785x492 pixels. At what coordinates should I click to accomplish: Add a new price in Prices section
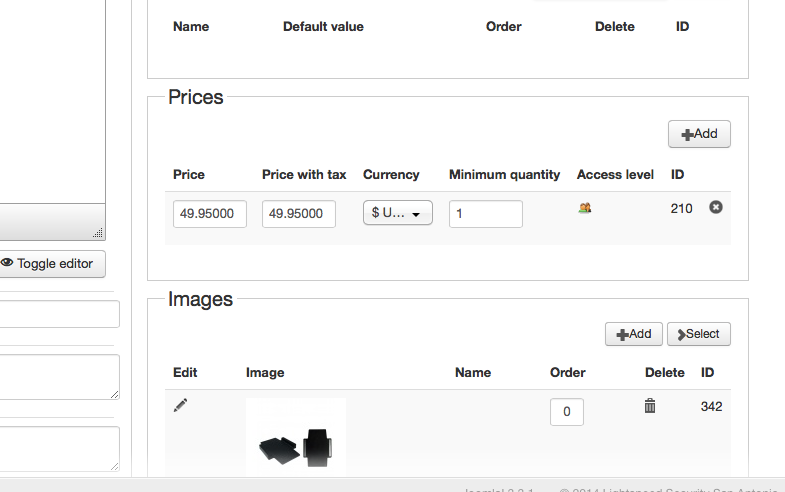click(x=699, y=134)
